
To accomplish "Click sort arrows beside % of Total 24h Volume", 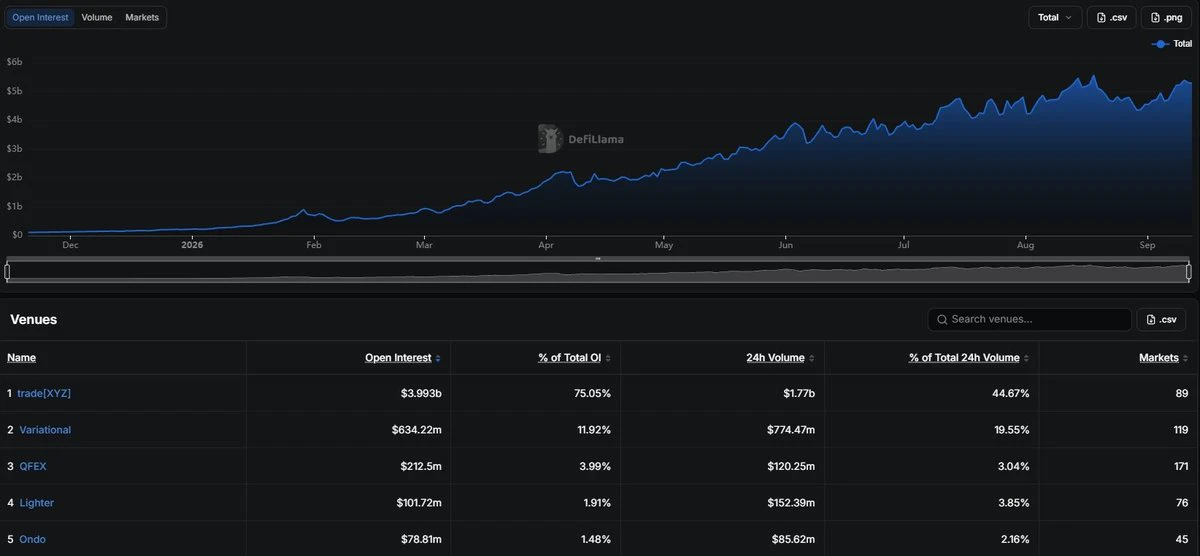I will pos(1026,358).
